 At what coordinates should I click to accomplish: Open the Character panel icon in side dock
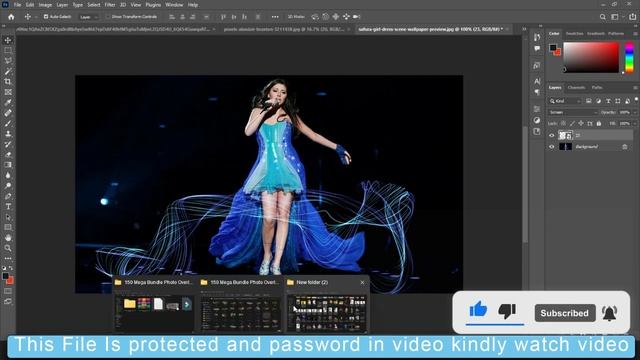(537, 81)
